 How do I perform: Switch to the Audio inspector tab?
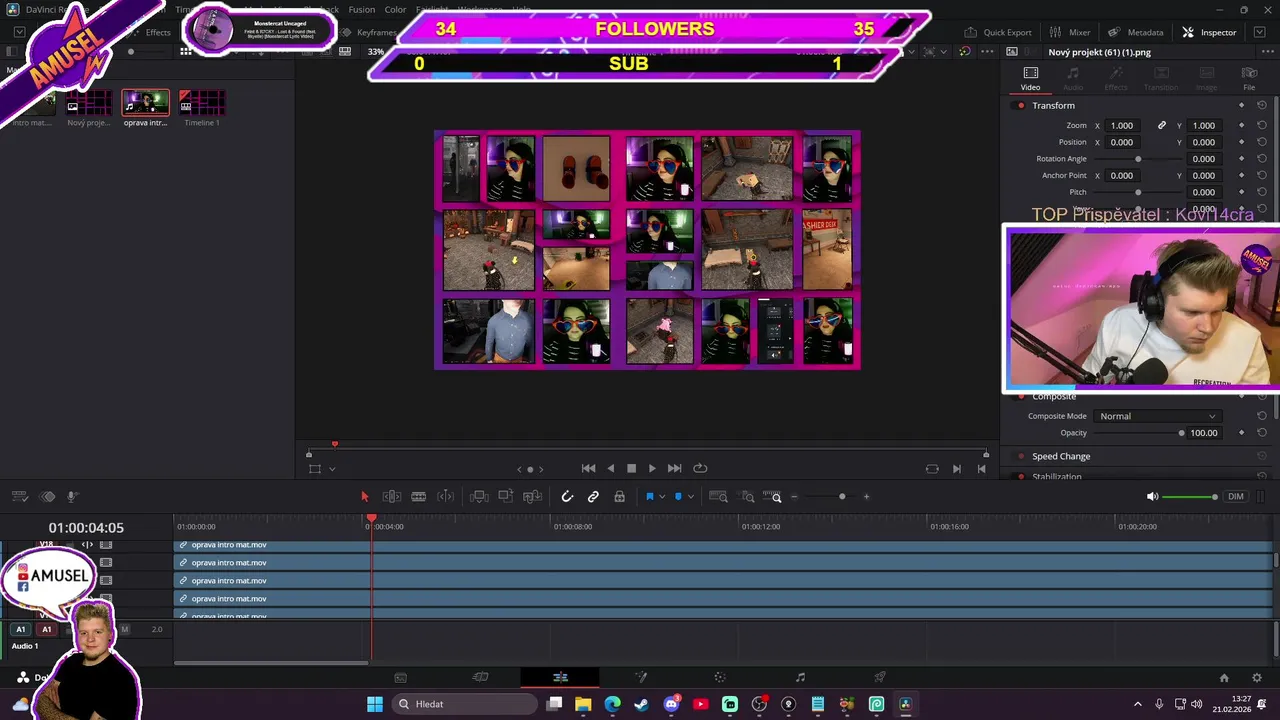pos(1073,78)
